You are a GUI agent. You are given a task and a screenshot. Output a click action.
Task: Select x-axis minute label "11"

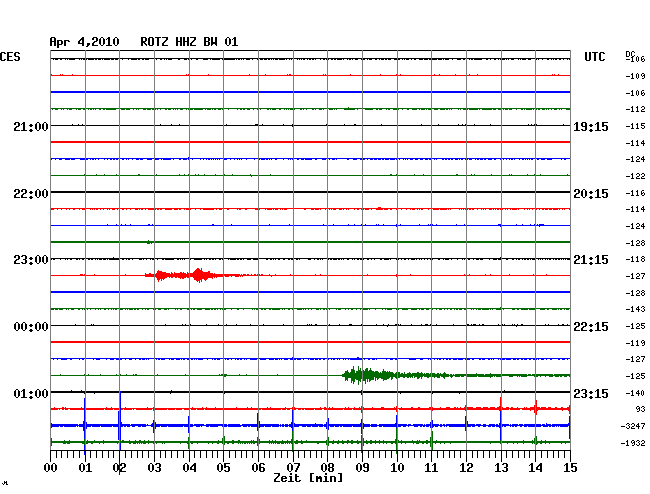432,467
